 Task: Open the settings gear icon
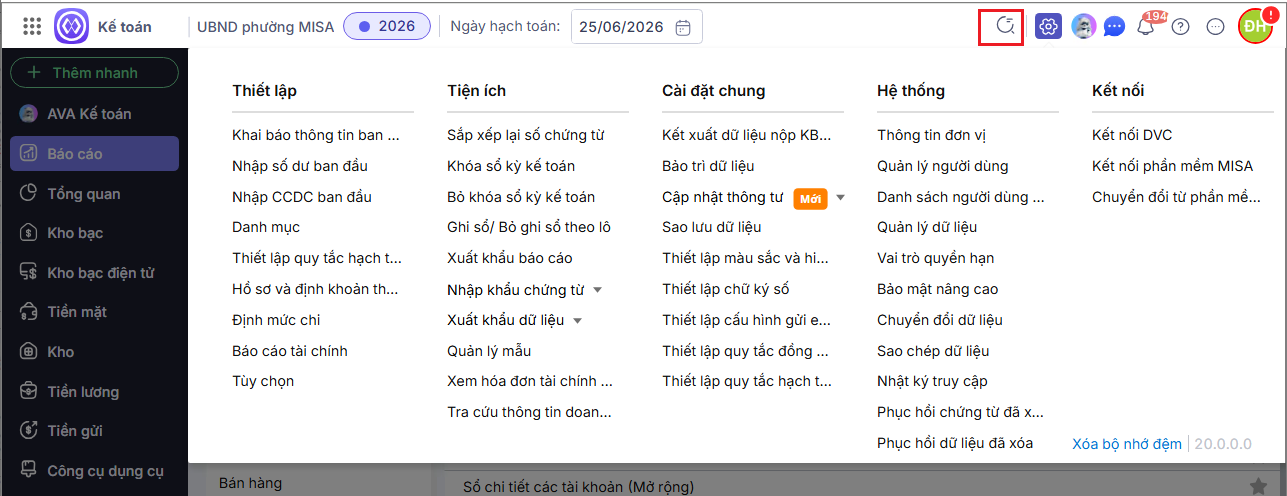click(1048, 27)
